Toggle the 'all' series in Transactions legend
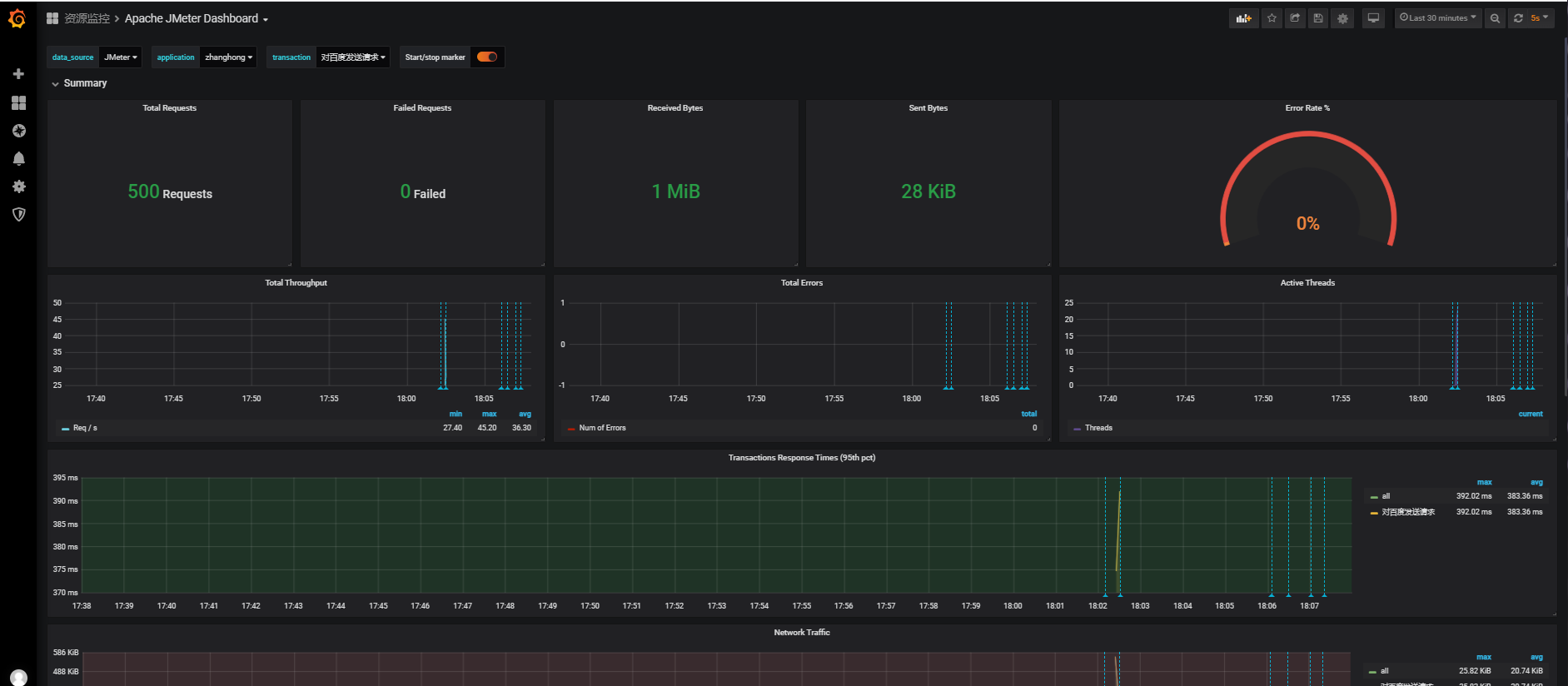The height and width of the screenshot is (686, 1568). (x=1386, y=496)
